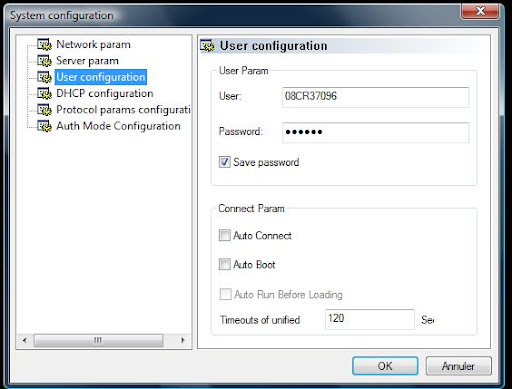Click into the Timeouts of unified field
Image resolution: width=512 pixels, height=389 pixels.
(370, 319)
